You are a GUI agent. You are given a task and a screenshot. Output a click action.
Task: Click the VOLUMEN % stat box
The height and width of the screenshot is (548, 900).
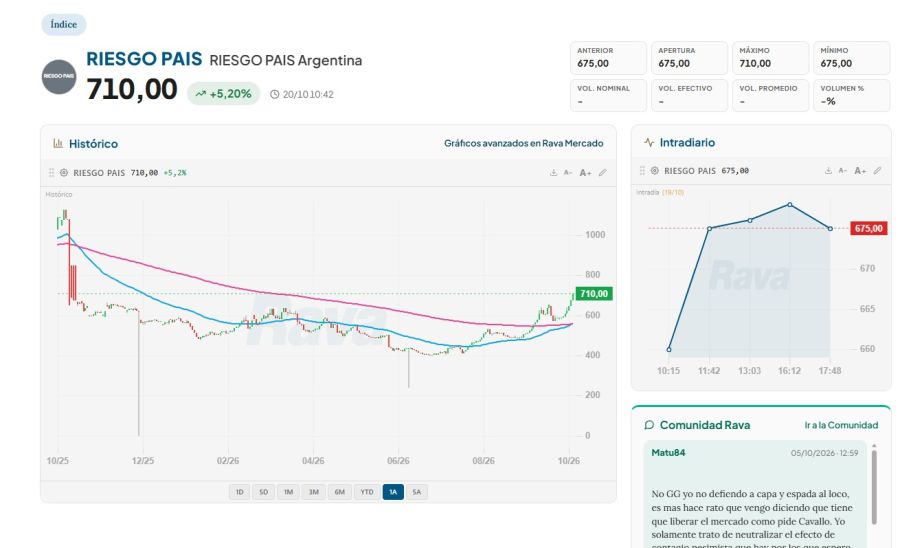point(852,95)
